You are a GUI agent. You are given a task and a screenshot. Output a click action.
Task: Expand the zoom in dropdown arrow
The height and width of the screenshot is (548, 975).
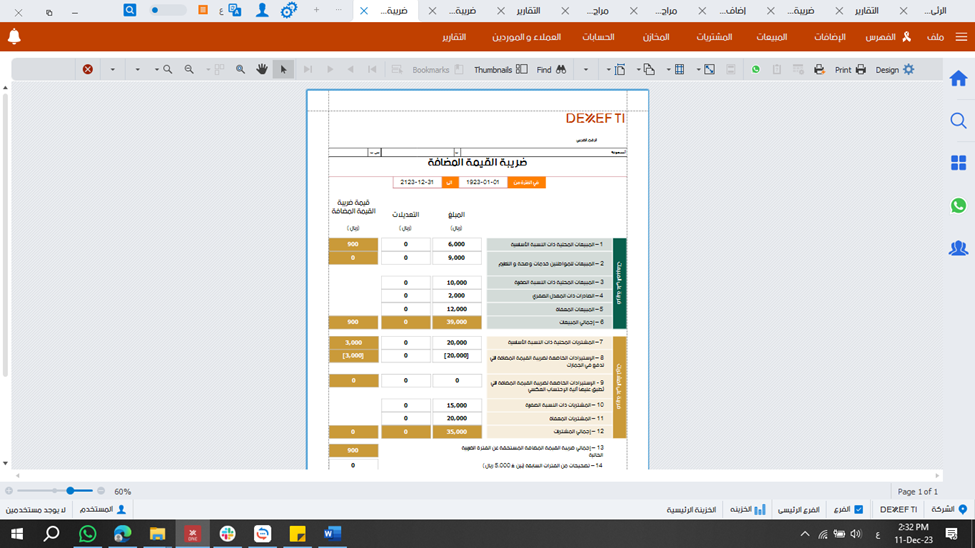point(156,70)
